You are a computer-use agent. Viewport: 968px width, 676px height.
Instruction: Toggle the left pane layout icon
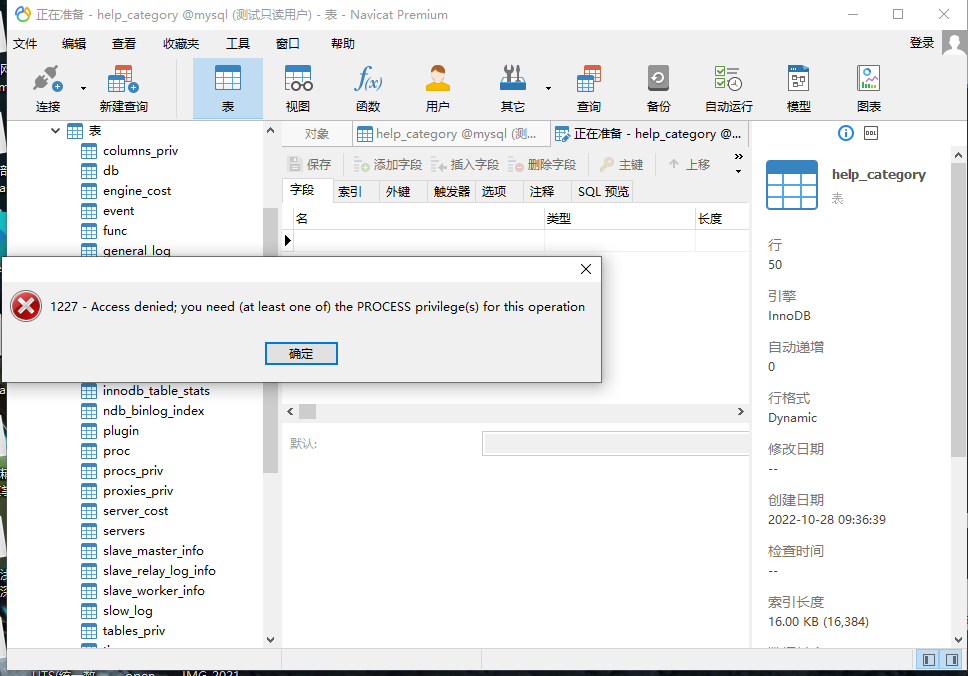click(x=928, y=659)
